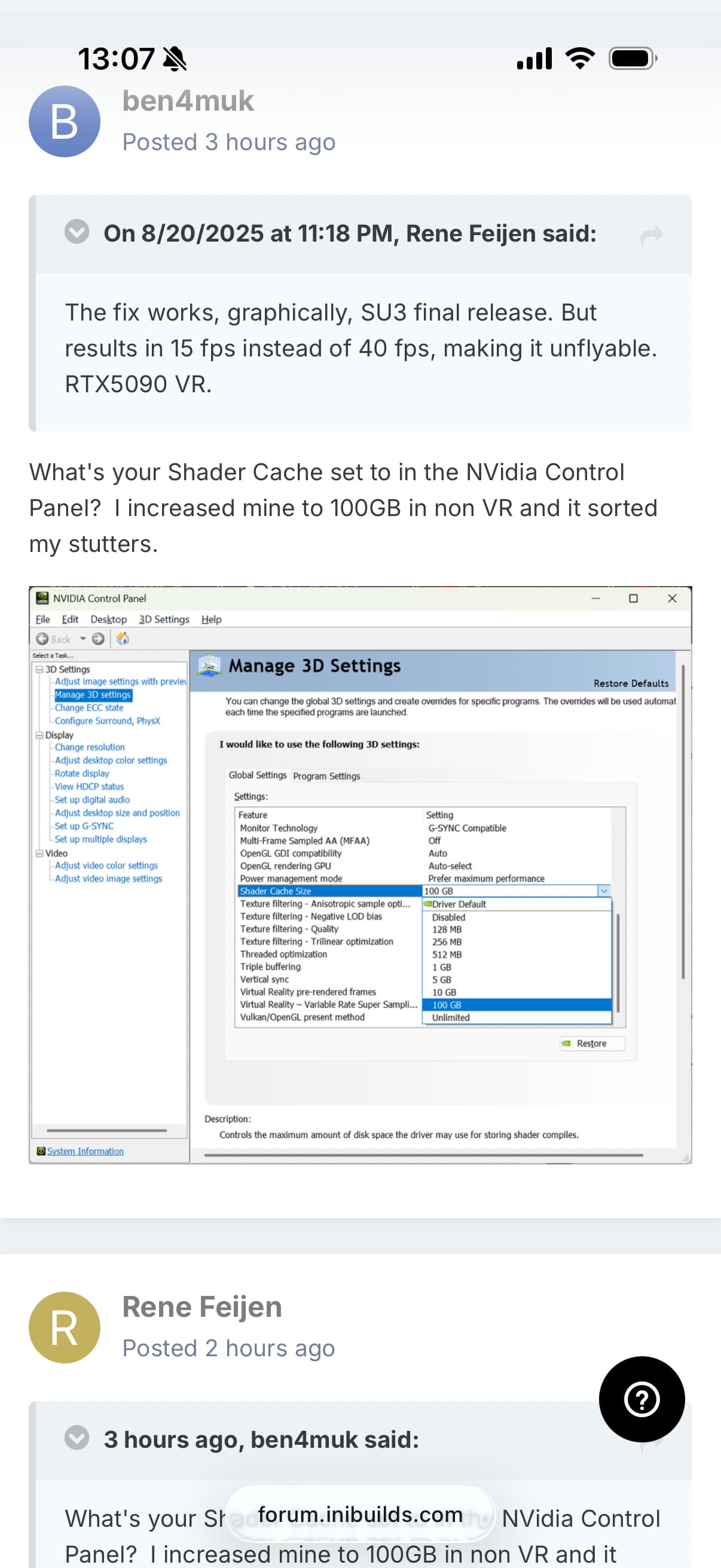
Task: Click the home icon in NVIDIA toolbar
Action: click(x=123, y=639)
